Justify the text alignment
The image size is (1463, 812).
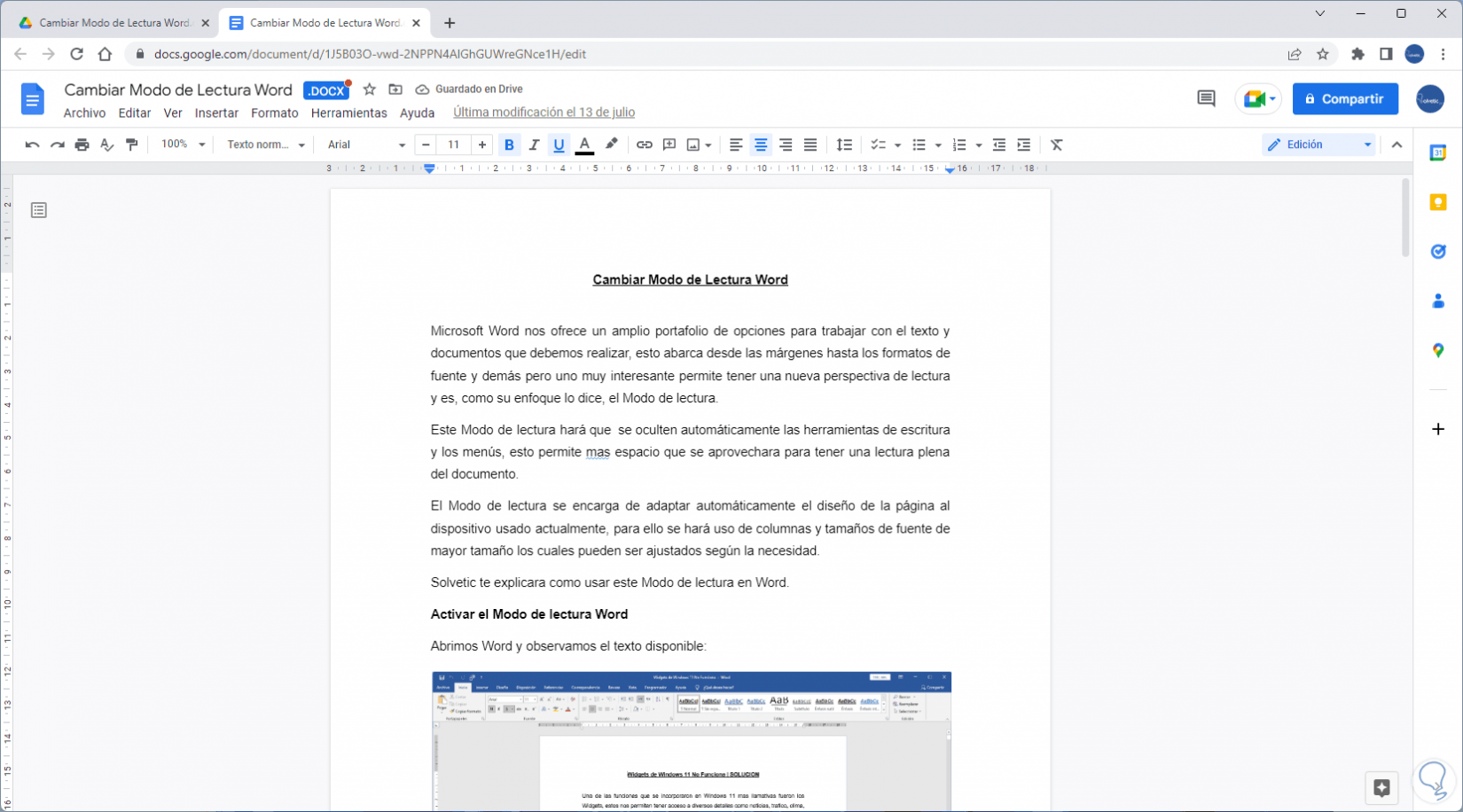click(810, 144)
